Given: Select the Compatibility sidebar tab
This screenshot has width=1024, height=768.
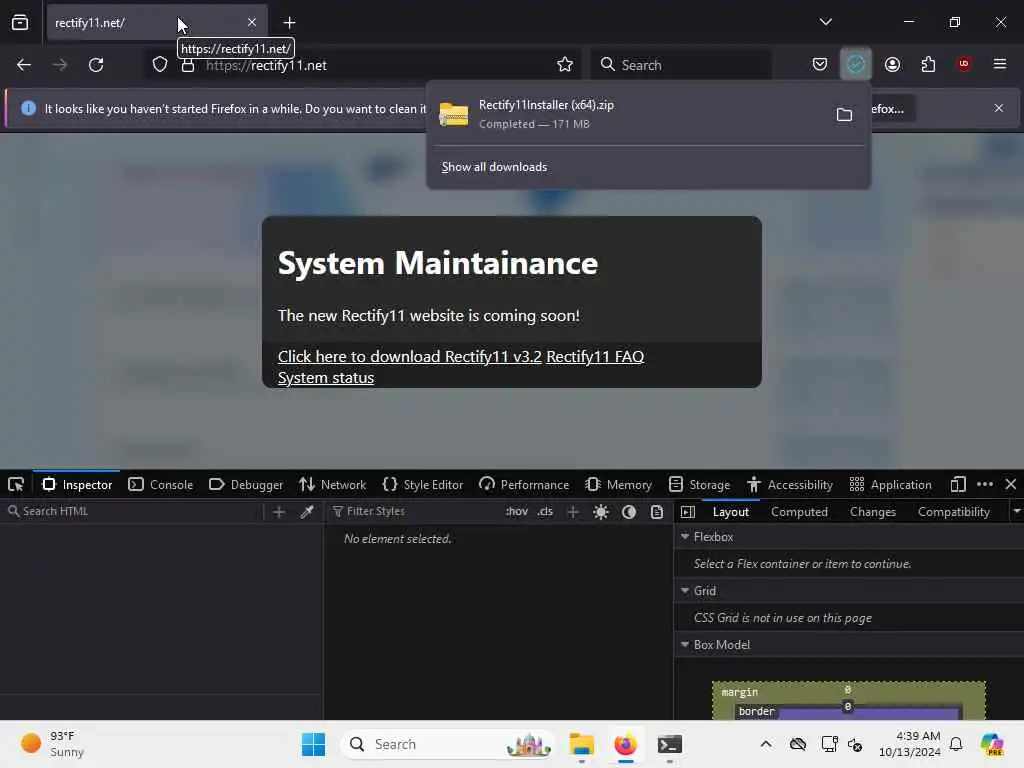Looking at the screenshot, I should click(x=953, y=512).
